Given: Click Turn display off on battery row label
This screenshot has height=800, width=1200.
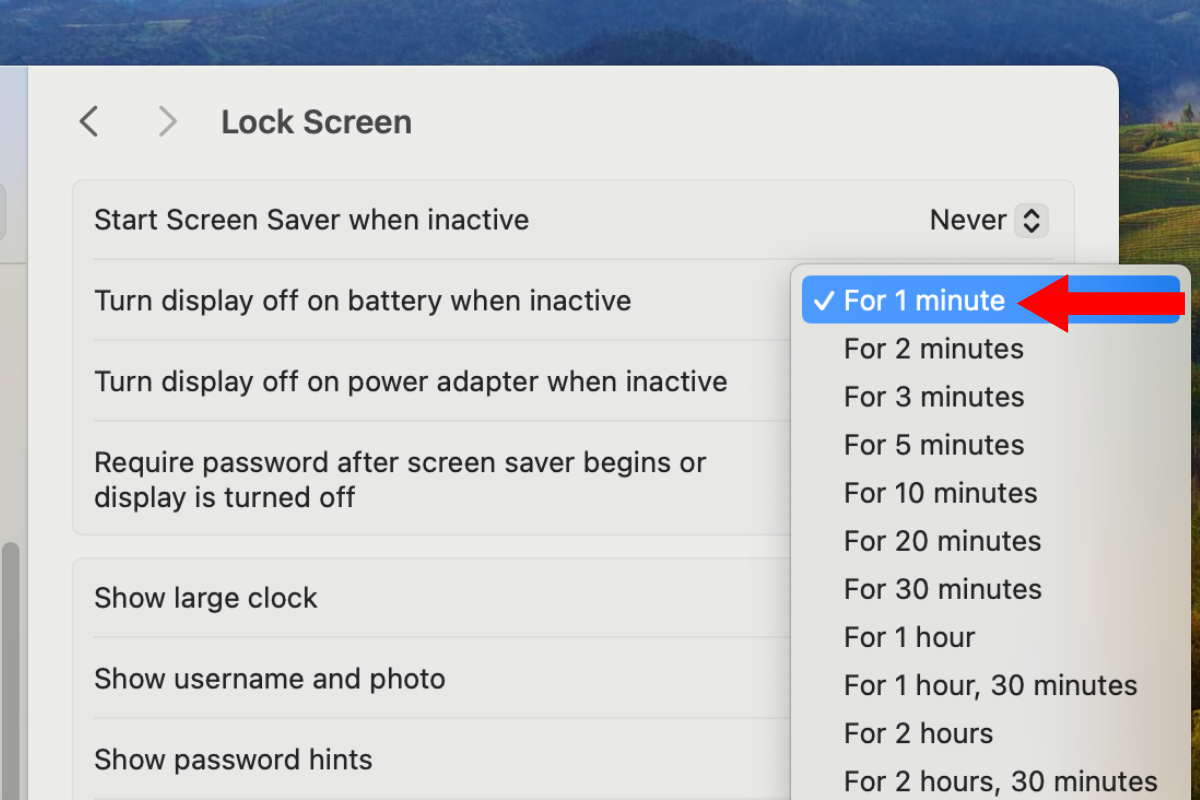Looking at the screenshot, I should (x=362, y=301).
